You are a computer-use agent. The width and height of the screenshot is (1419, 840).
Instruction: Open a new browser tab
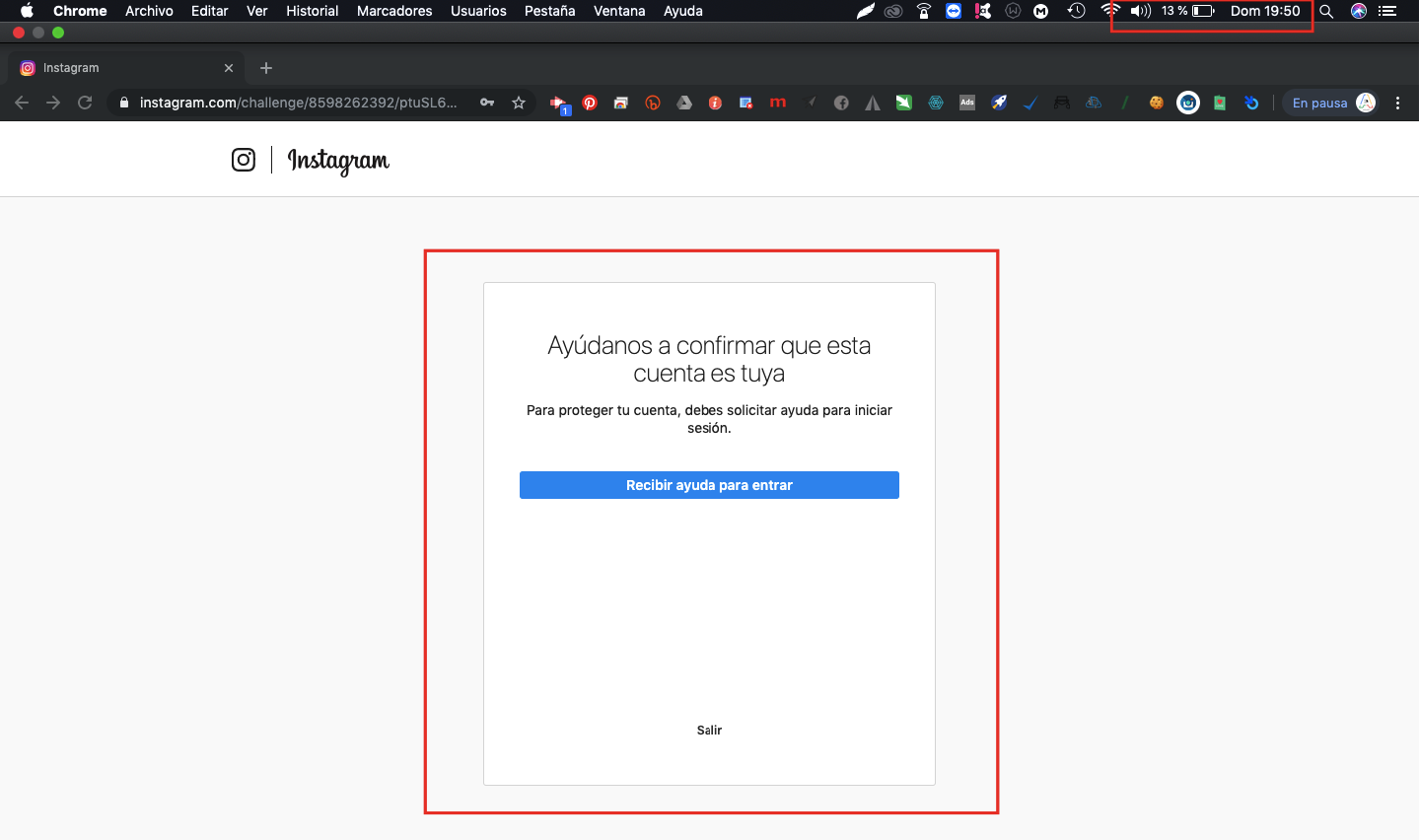point(266,68)
